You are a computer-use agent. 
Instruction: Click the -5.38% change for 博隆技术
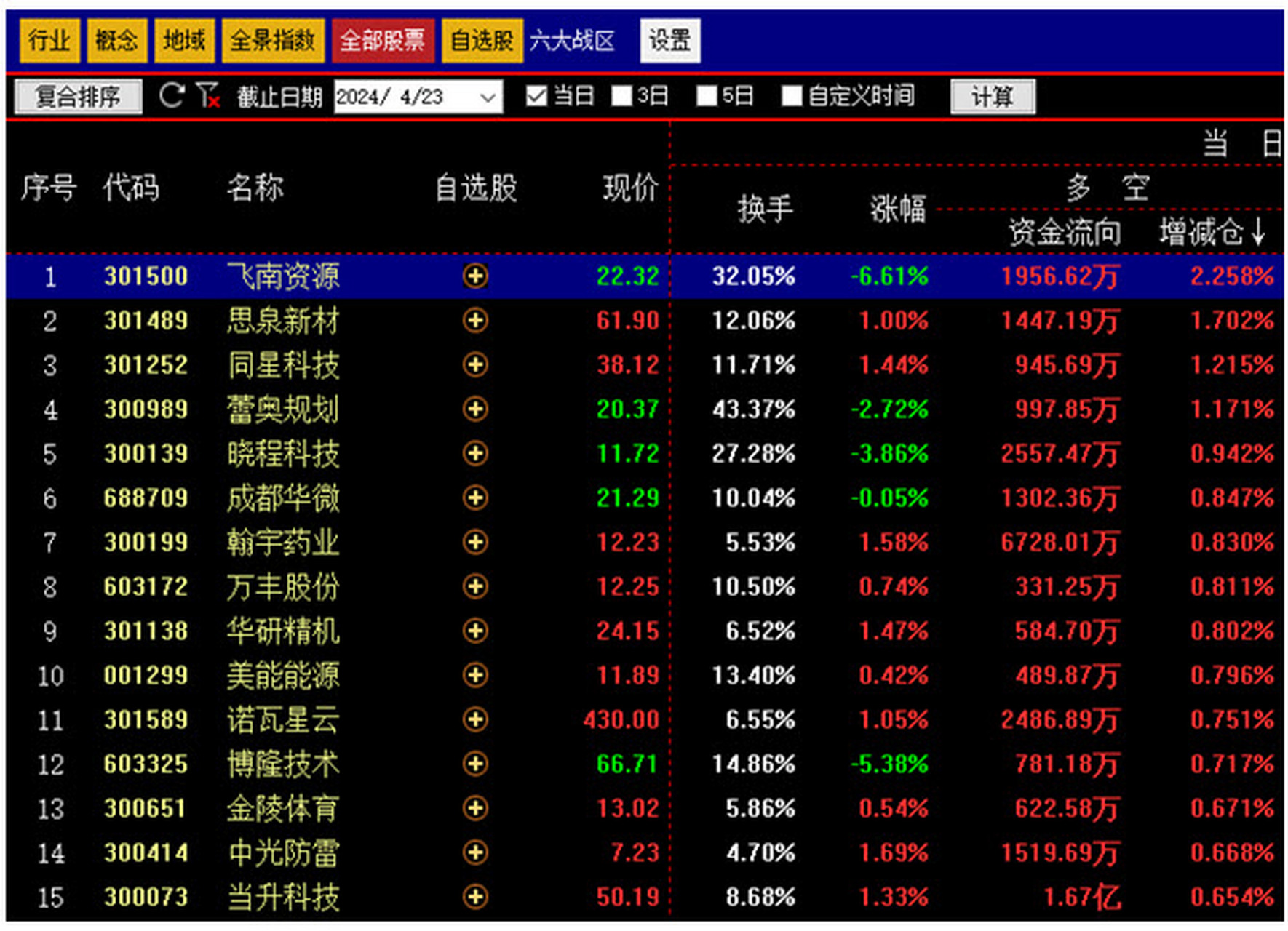(x=889, y=764)
